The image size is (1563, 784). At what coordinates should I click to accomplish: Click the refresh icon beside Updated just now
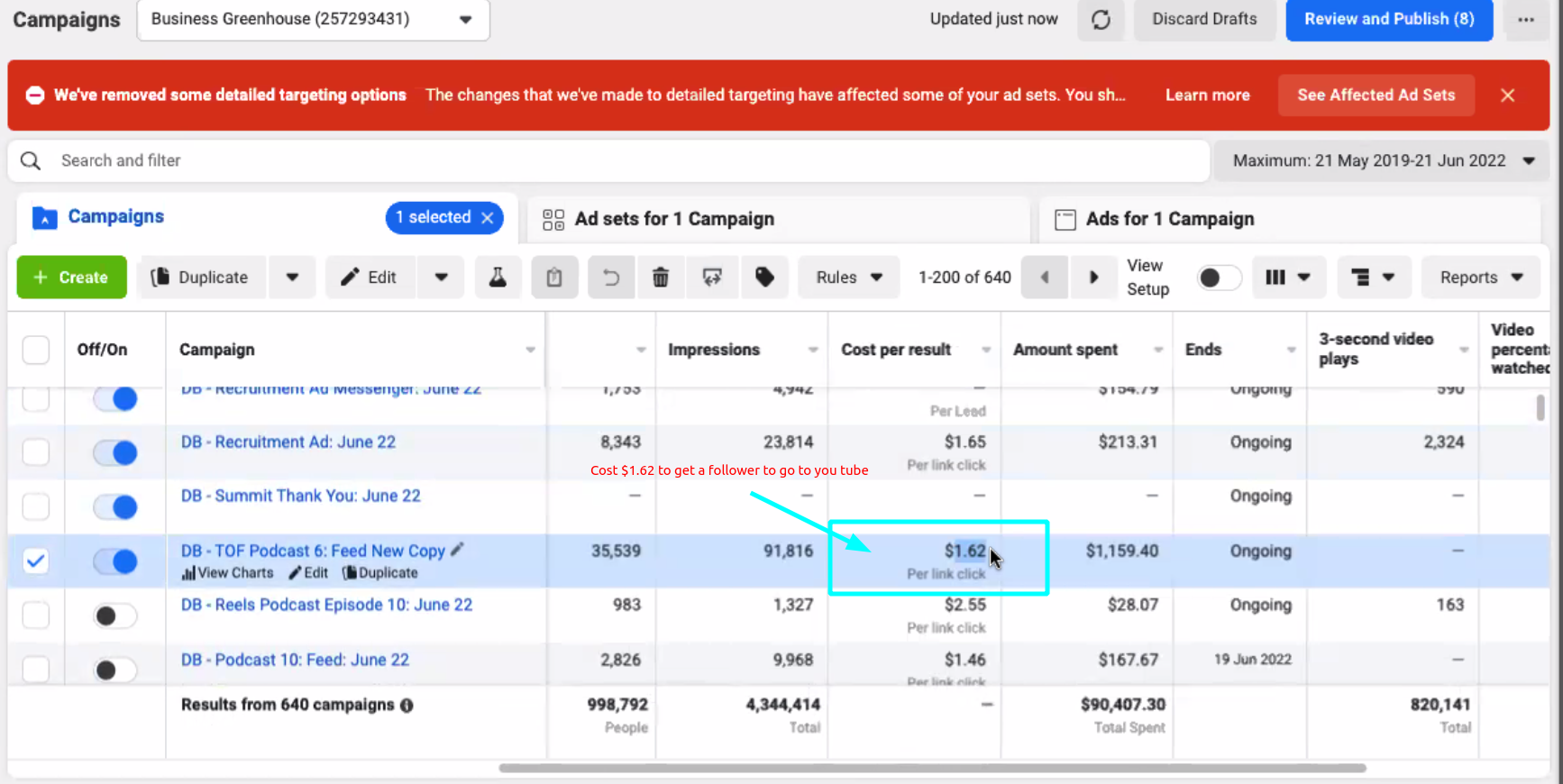[1101, 20]
